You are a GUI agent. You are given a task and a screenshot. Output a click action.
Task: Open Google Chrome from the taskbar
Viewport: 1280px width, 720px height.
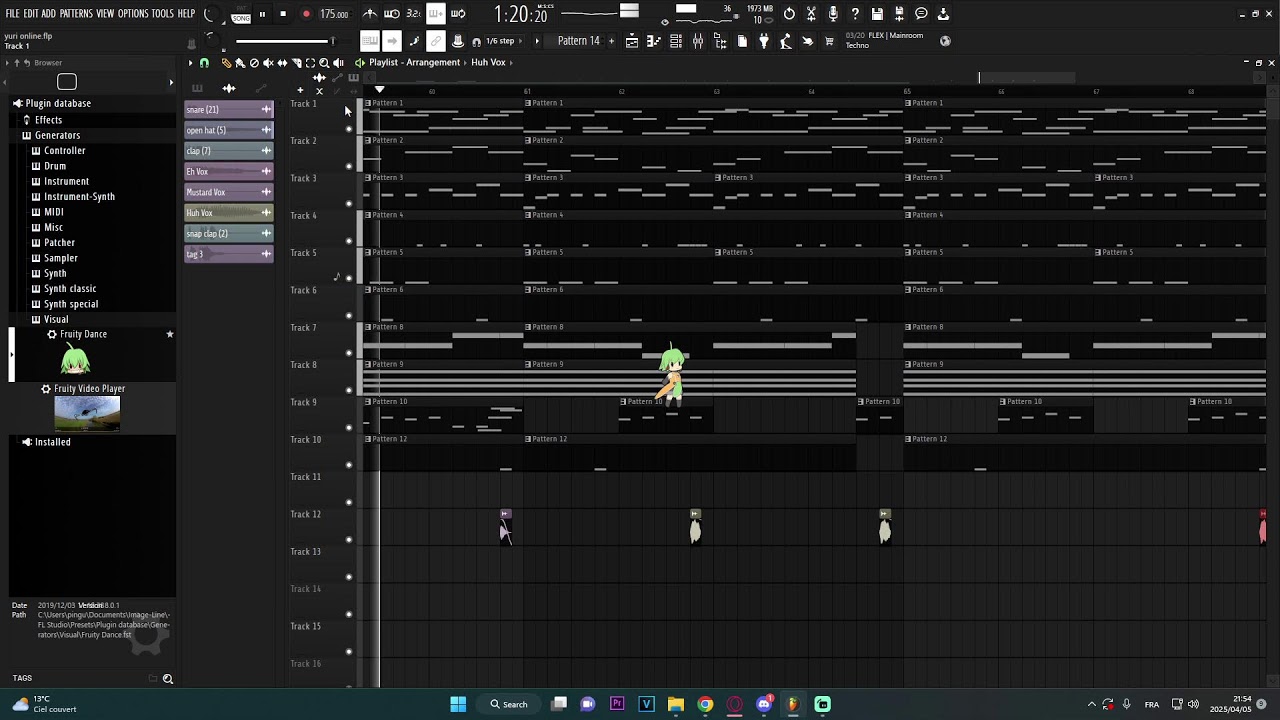(705, 704)
